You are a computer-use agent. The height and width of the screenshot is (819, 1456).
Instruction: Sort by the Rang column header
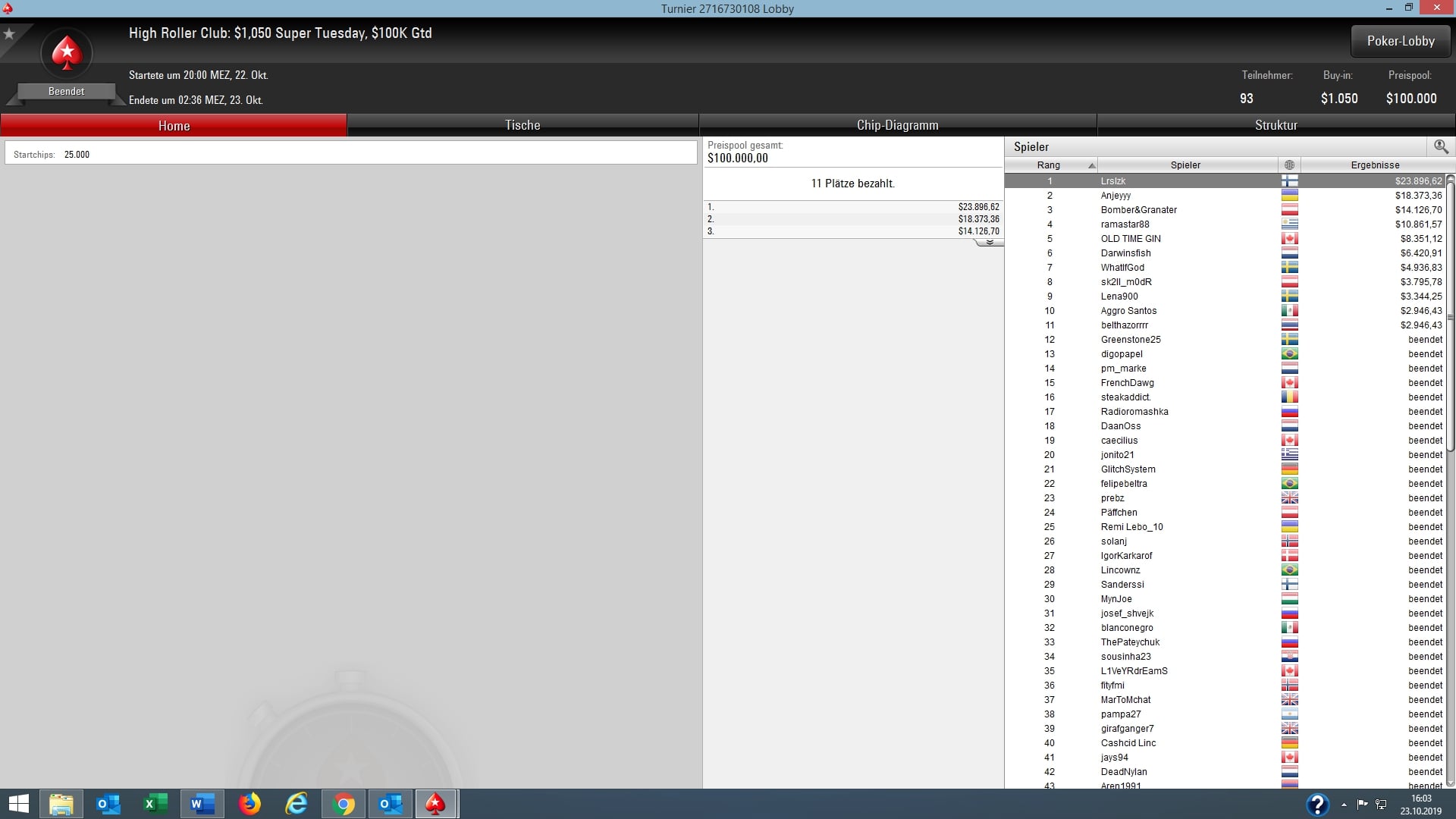click(1050, 165)
